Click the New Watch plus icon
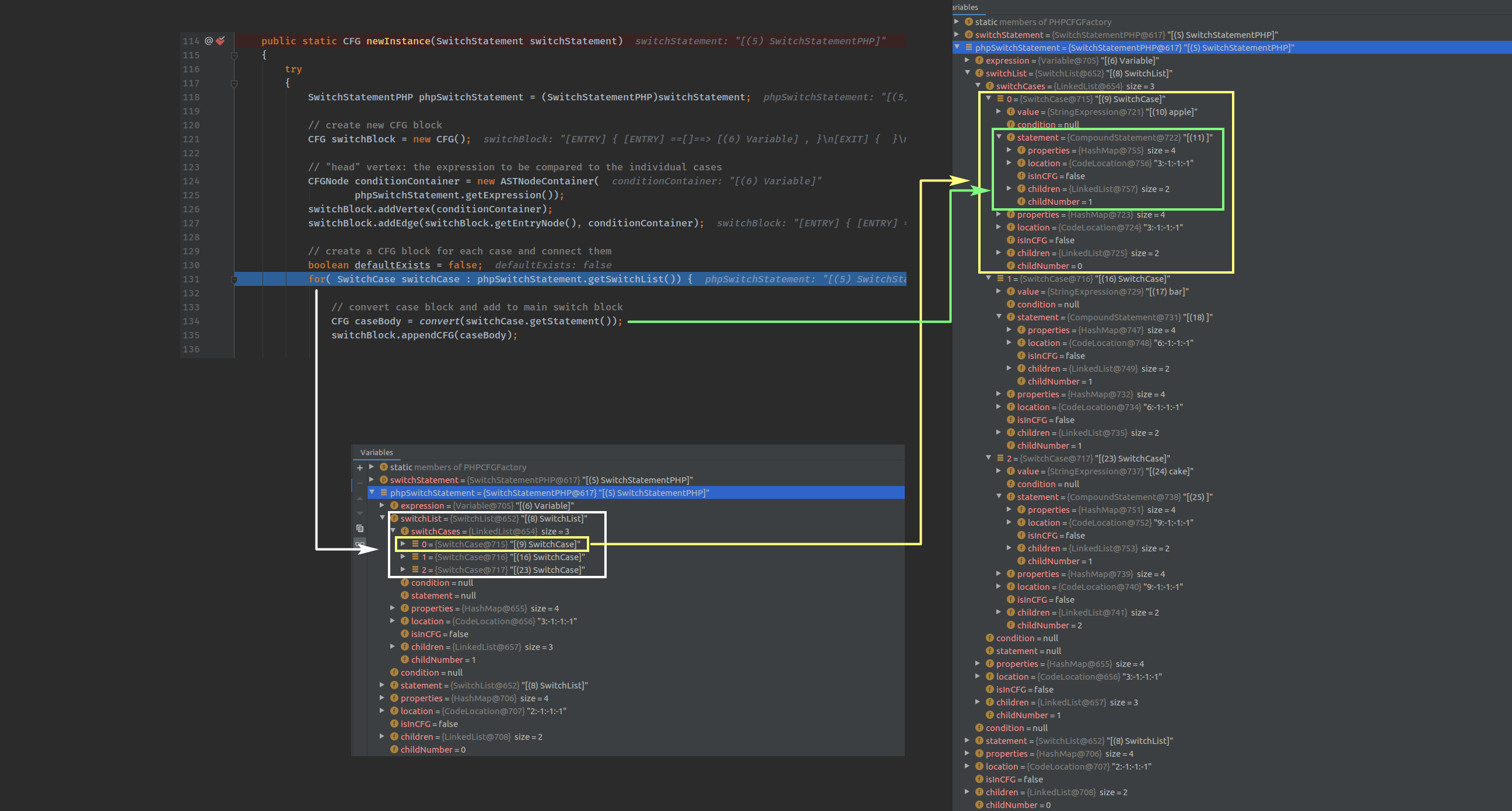Screen dimensions: 1512x811 pos(360,468)
